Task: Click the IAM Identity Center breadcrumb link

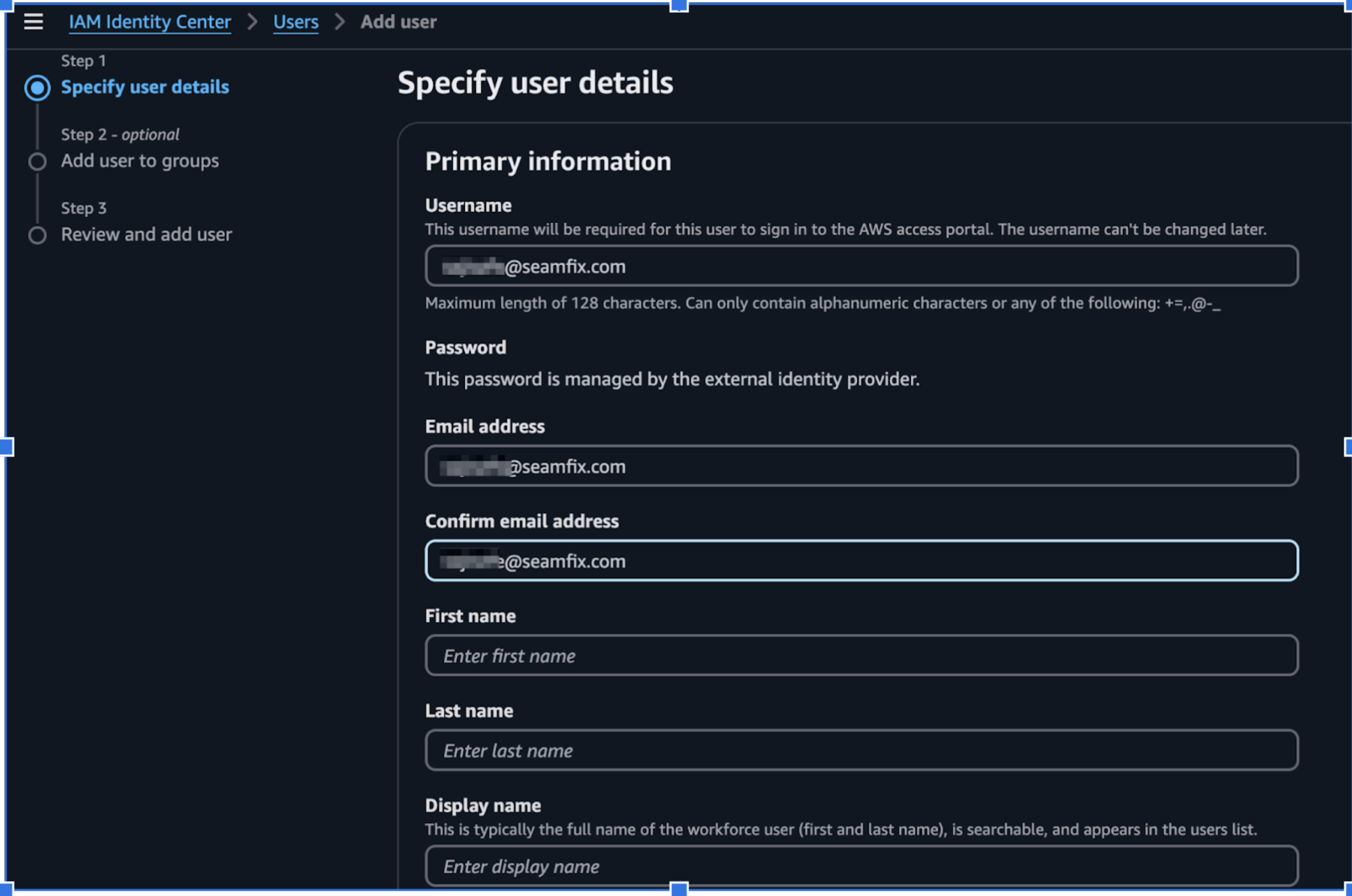Action: [150, 22]
